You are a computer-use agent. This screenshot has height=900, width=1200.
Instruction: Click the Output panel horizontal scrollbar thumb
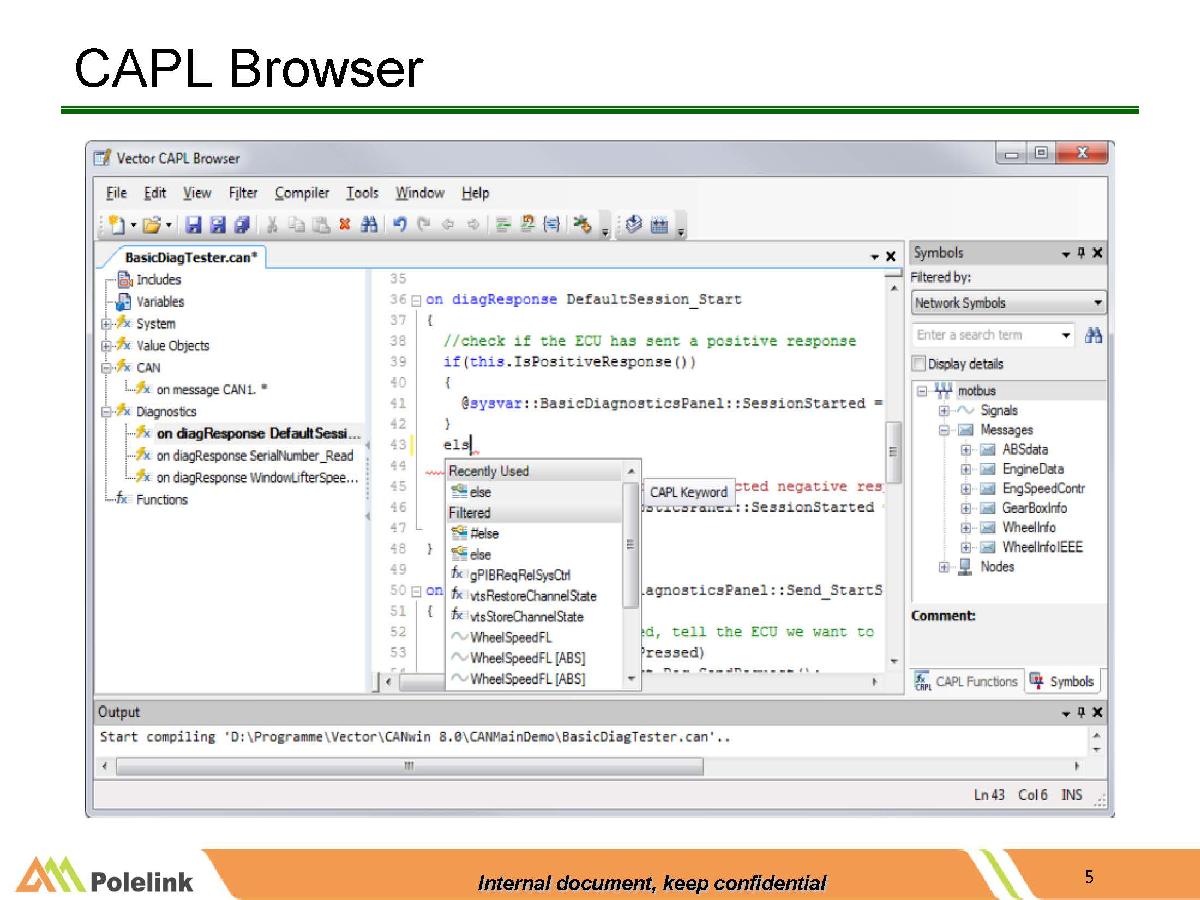[x=409, y=767]
